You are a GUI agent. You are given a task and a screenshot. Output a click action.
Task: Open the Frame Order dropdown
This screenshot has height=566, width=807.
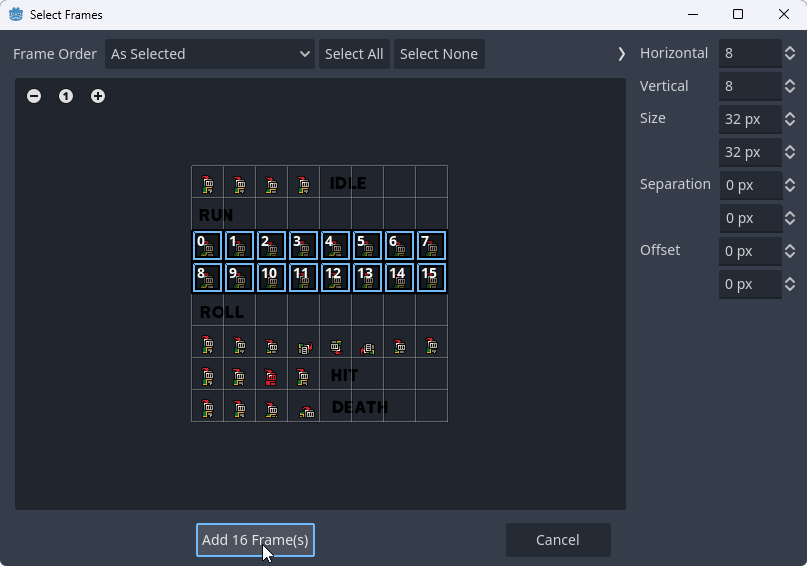click(x=210, y=54)
